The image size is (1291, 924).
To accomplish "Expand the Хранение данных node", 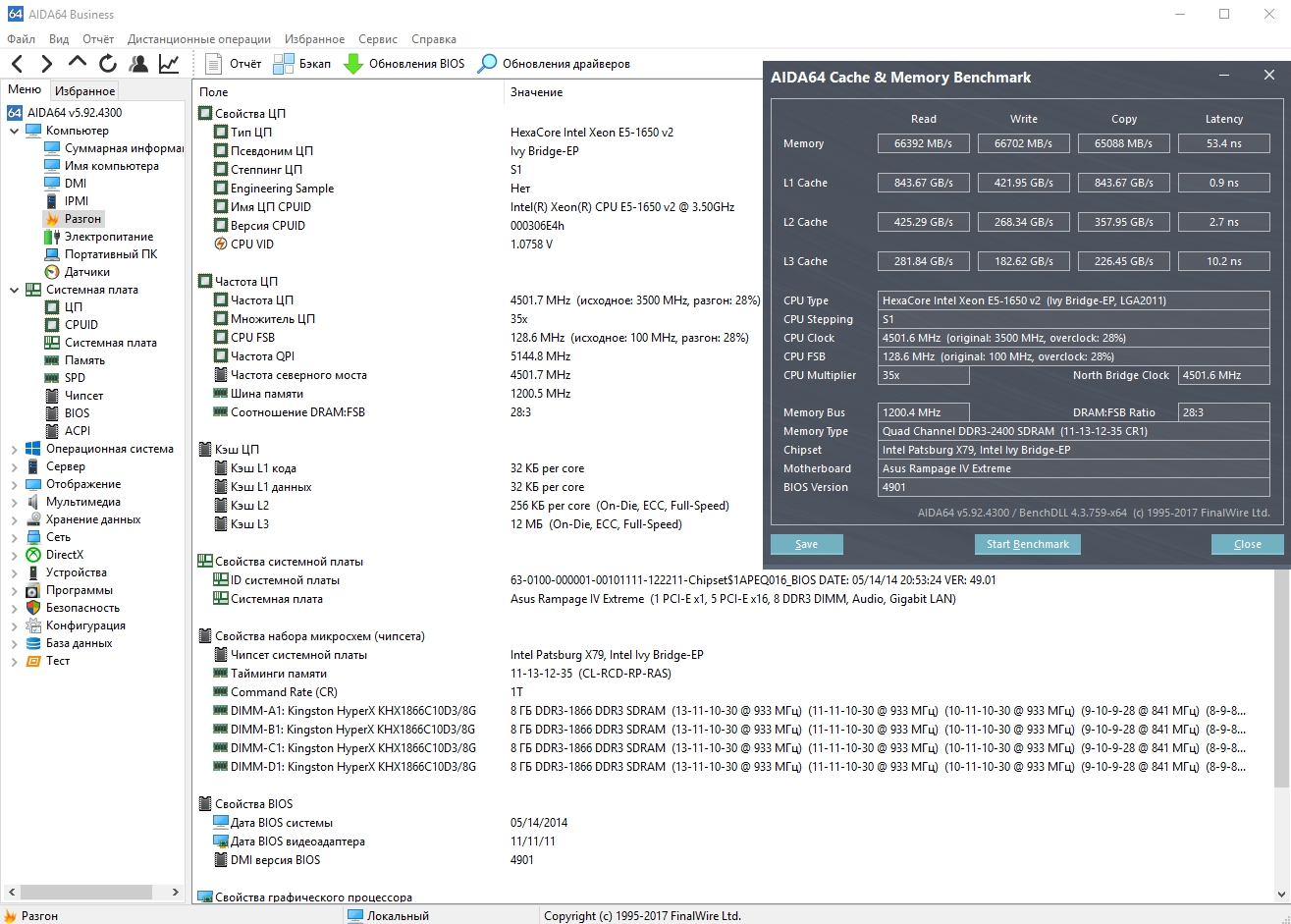I will point(15,519).
